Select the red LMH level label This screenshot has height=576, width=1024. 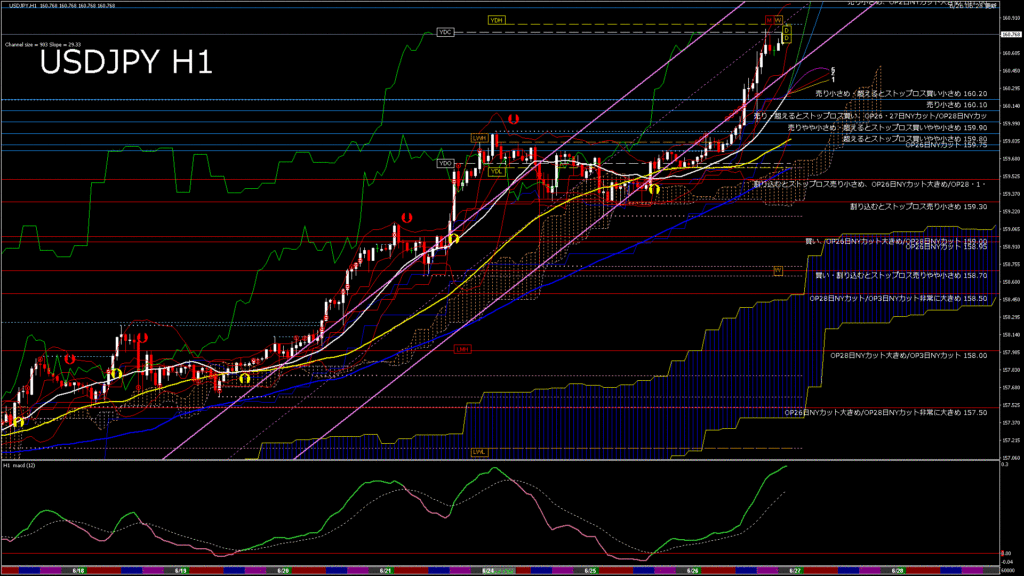coord(462,350)
